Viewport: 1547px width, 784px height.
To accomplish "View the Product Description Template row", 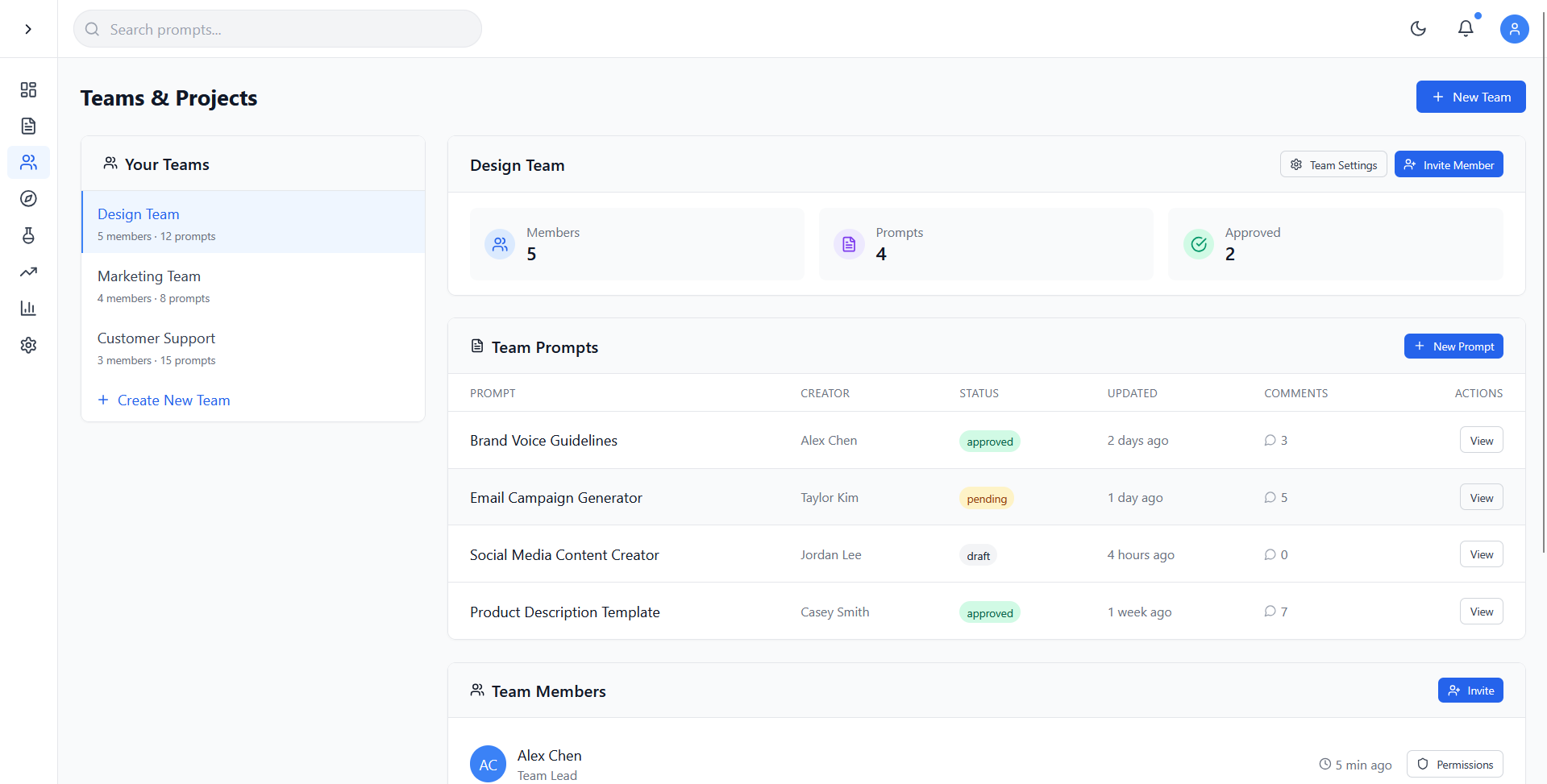I will 1481,612.
